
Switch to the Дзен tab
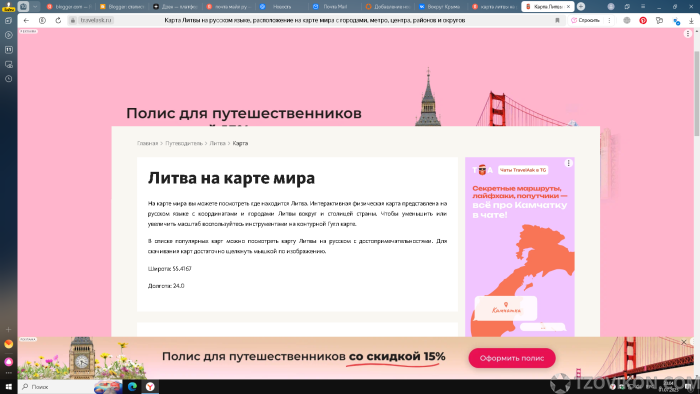(x=175, y=6)
